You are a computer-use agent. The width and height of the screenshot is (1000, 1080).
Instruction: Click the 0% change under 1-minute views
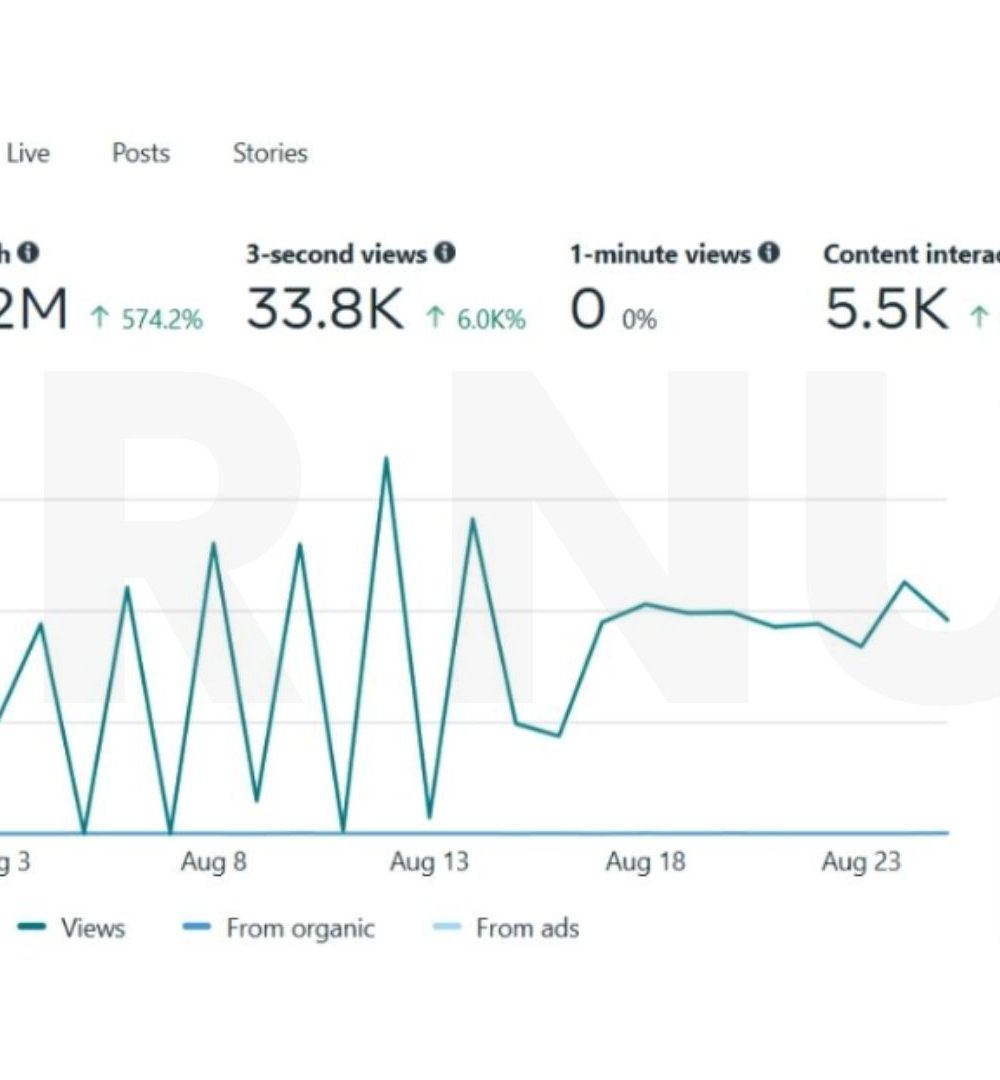pyautogui.click(x=639, y=320)
